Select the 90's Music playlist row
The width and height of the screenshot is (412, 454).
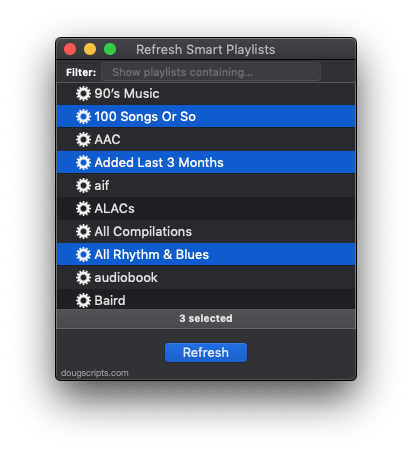[206, 94]
